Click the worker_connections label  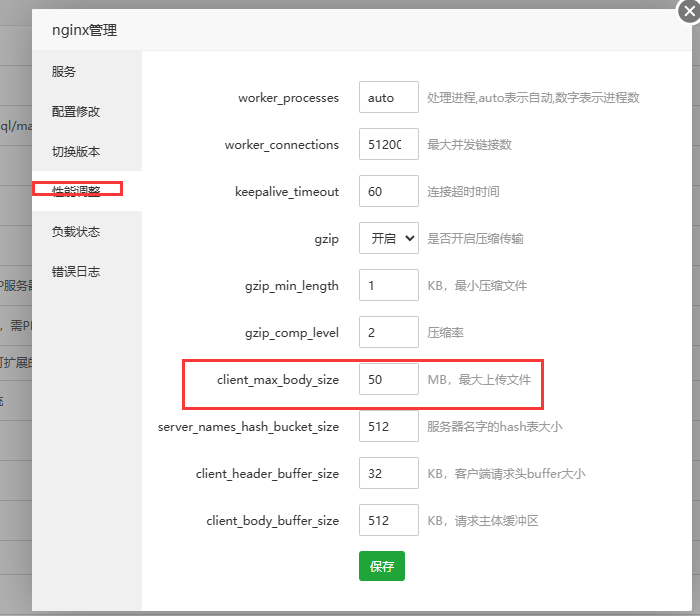282,145
